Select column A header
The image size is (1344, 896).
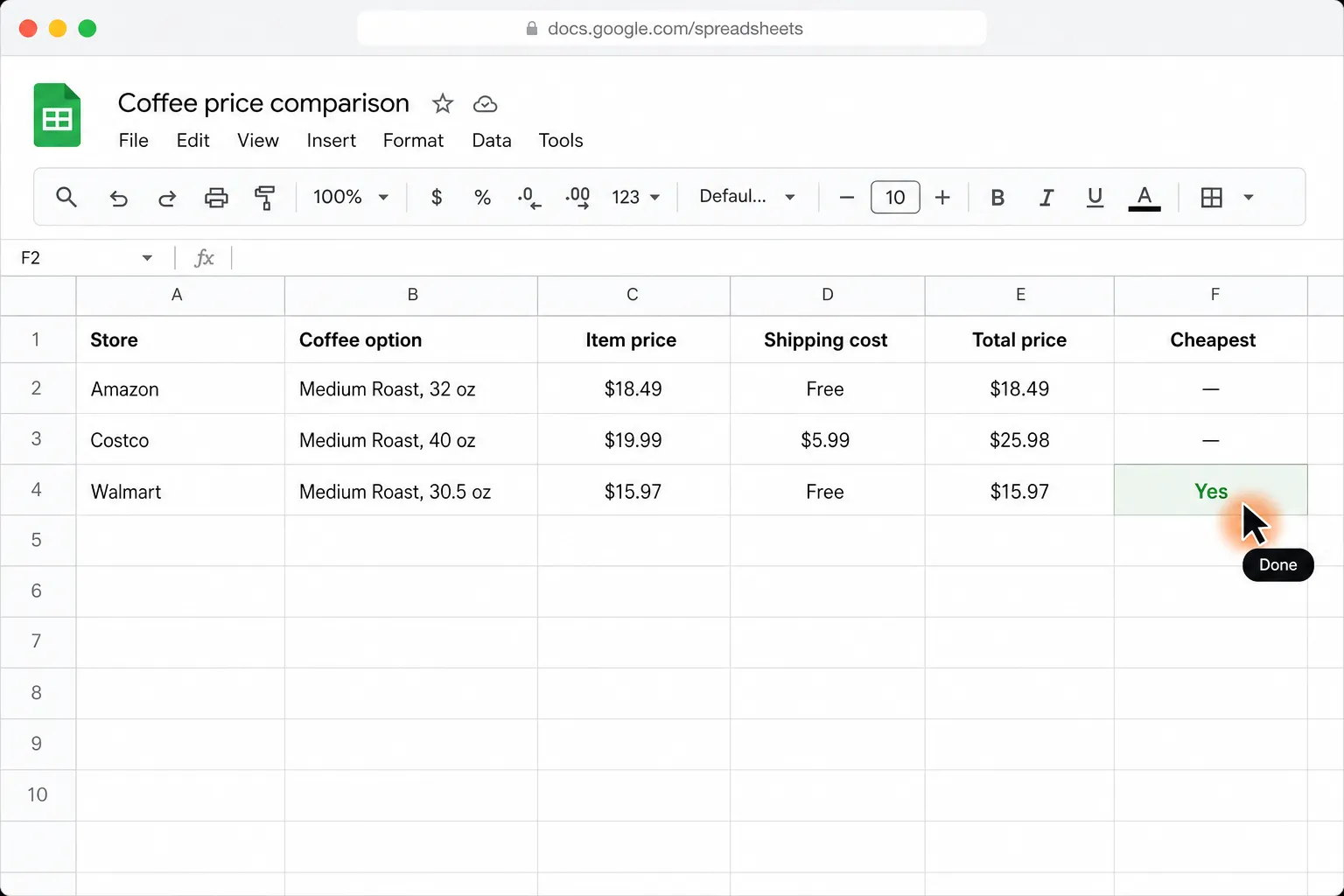[180, 296]
